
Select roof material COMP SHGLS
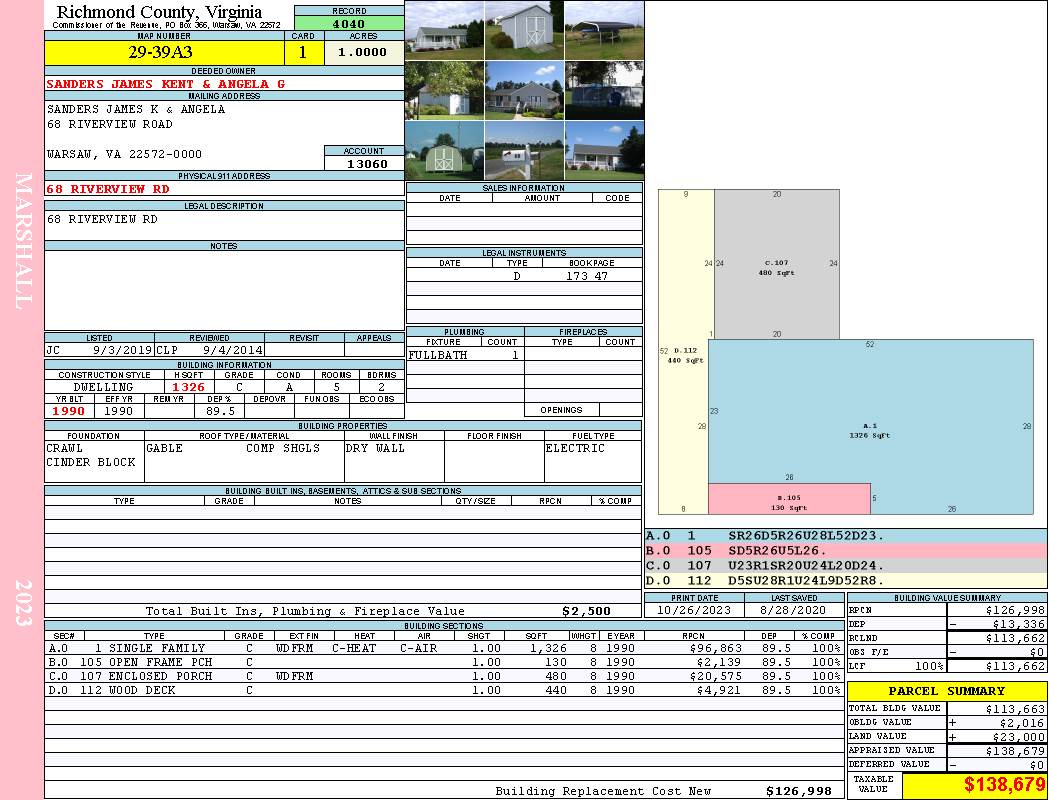tap(283, 448)
